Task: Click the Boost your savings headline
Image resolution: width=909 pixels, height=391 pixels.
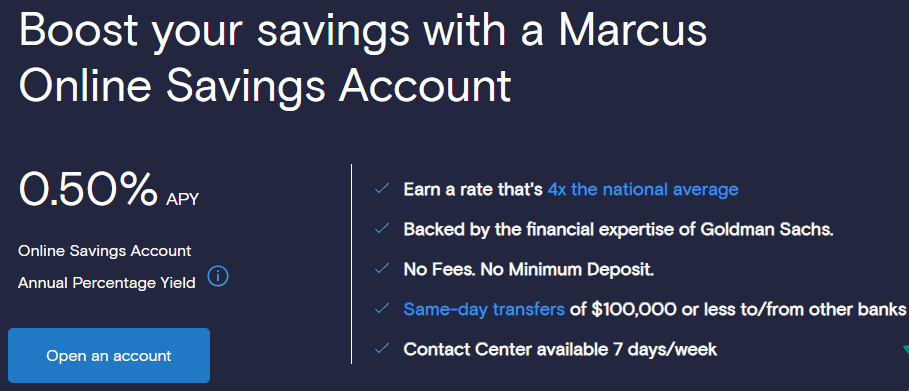Action: [x=363, y=57]
